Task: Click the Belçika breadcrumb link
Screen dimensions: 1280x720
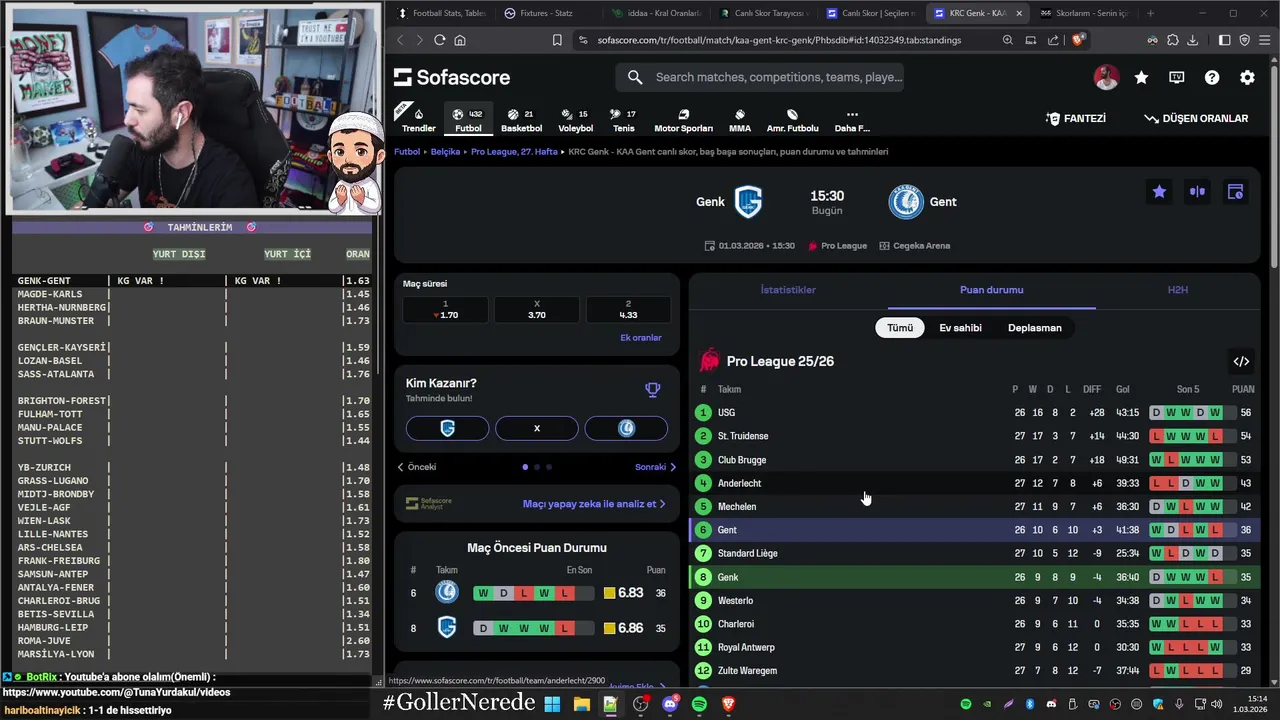Action: (445, 152)
